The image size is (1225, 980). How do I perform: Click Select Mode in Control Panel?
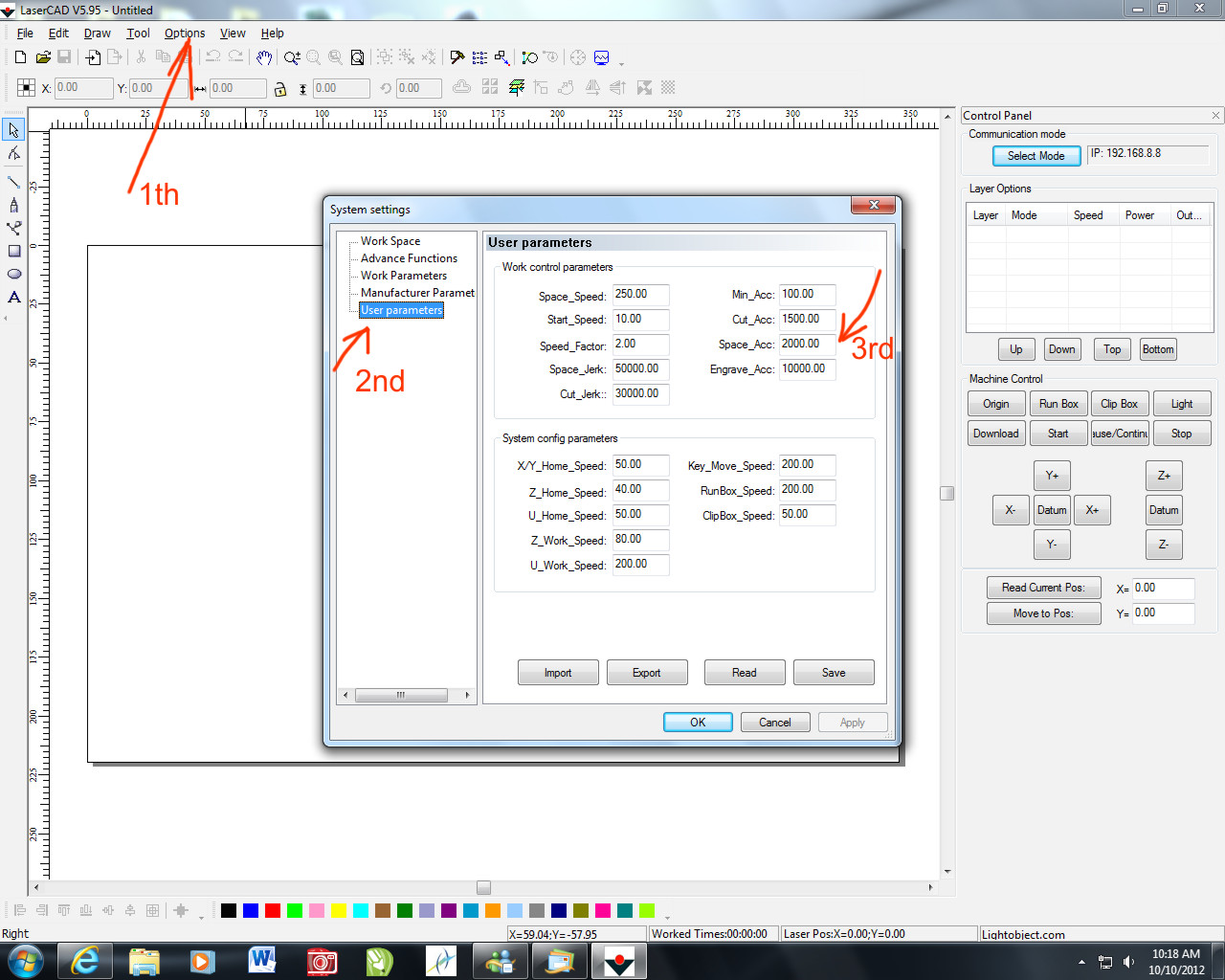tap(1036, 156)
